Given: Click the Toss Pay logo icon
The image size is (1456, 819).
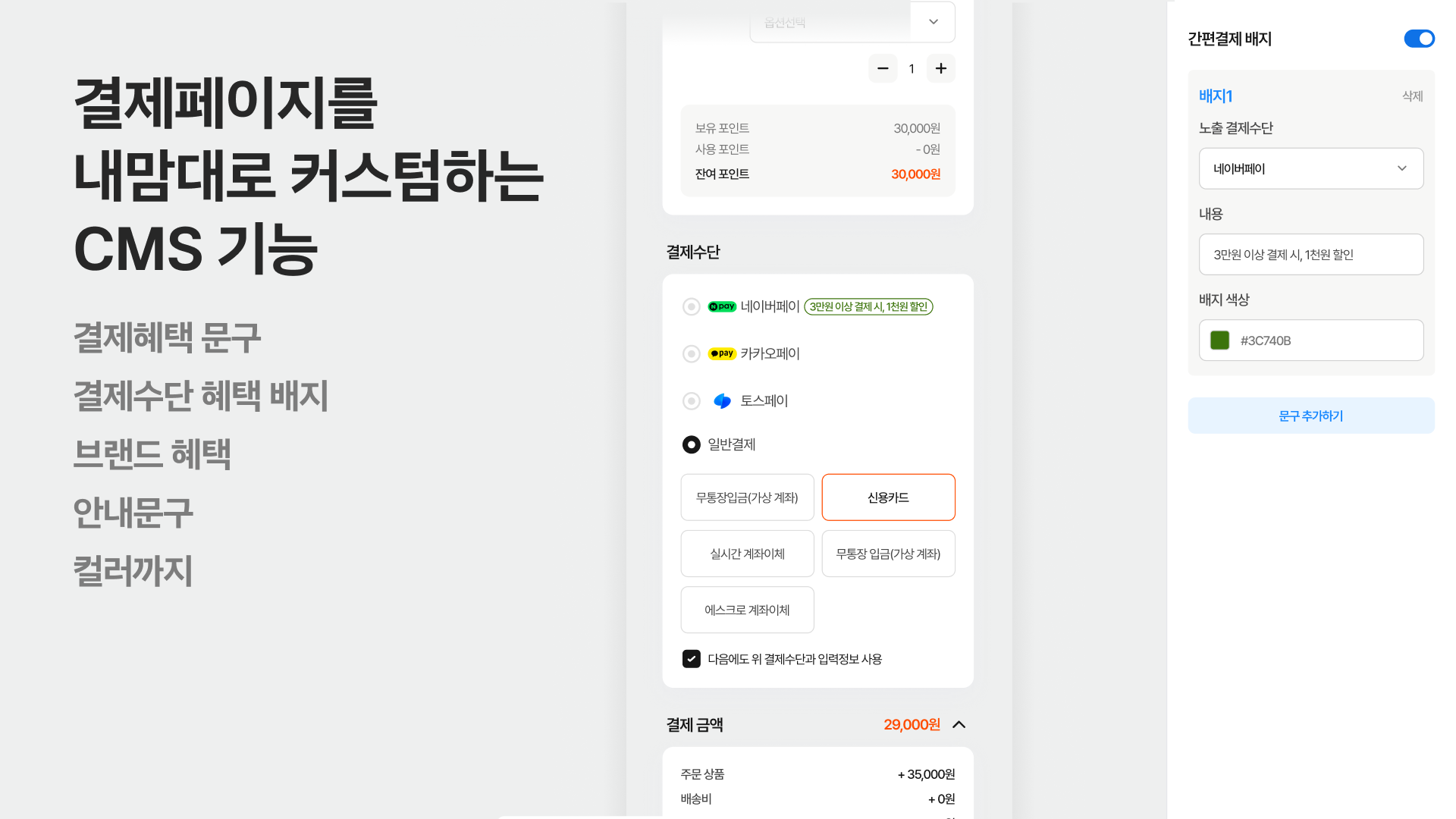Looking at the screenshot, I should tap(722, 400).
